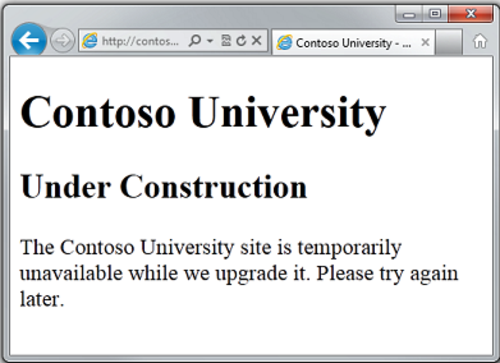
Task: Stop loading with the address bar X icon
Action: point(256,41)
